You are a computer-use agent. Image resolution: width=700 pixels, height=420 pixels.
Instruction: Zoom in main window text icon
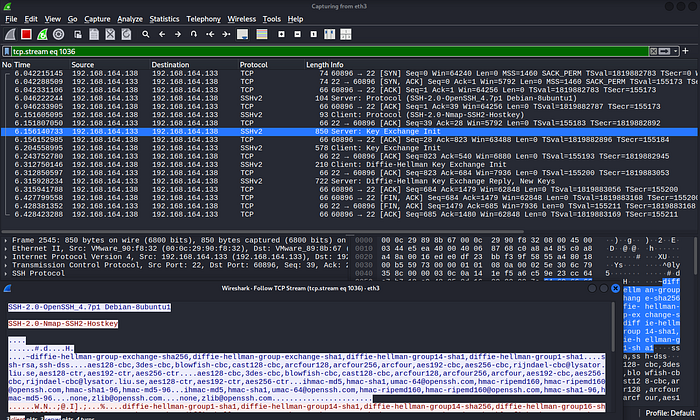pyautogui.click(x=281, y=34)
